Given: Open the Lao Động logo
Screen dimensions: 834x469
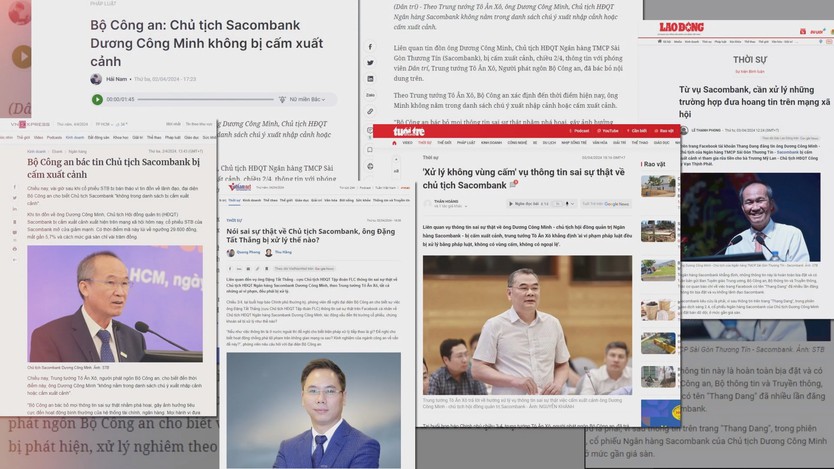Looking at the screenshot, I should (x=681, y=28).
